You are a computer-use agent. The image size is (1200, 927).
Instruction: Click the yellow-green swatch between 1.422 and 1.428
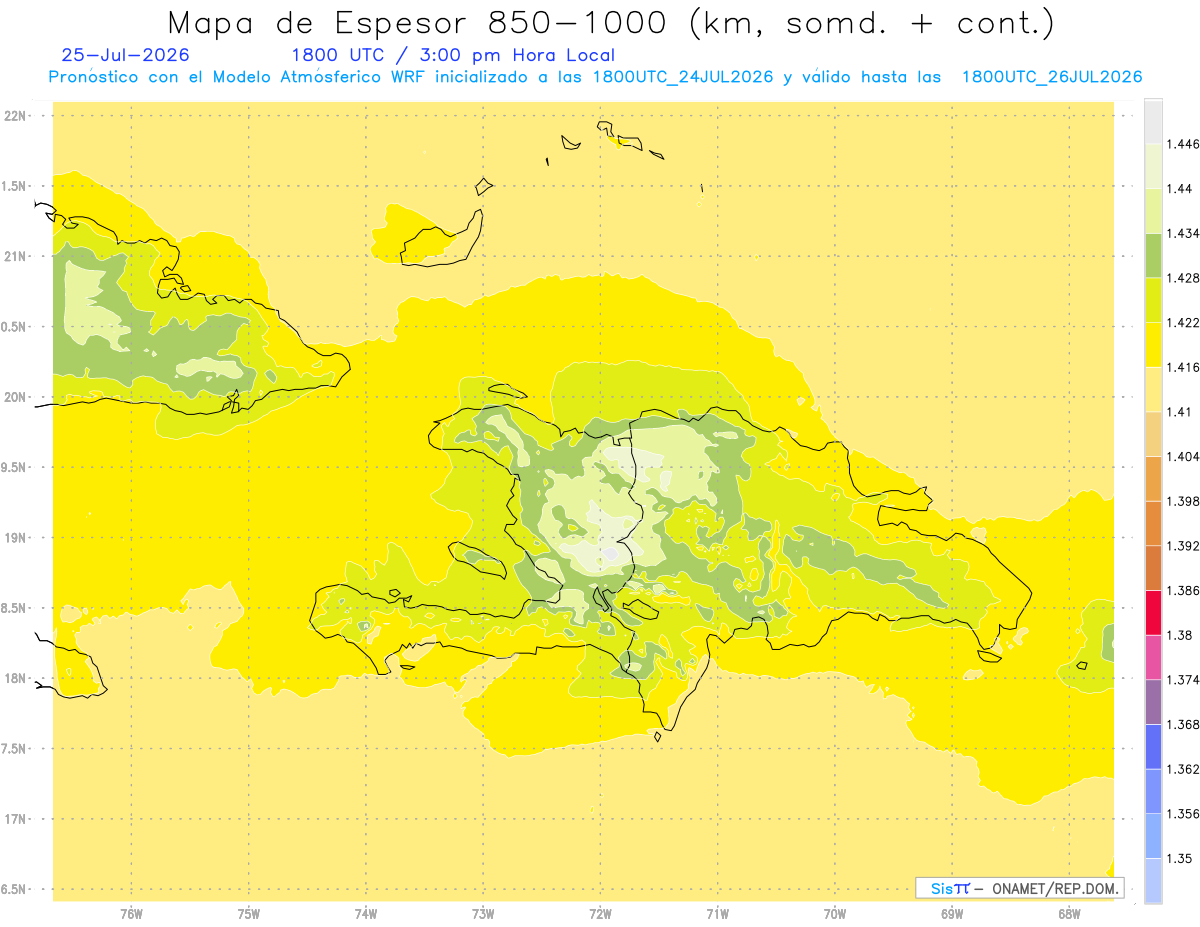tap(1153, 300)
